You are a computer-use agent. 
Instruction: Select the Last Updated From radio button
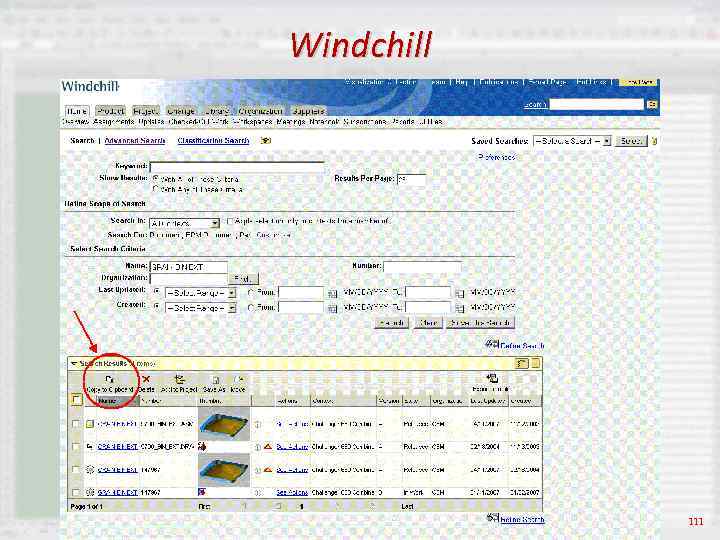pyautogui.click(x=251, y=292)
